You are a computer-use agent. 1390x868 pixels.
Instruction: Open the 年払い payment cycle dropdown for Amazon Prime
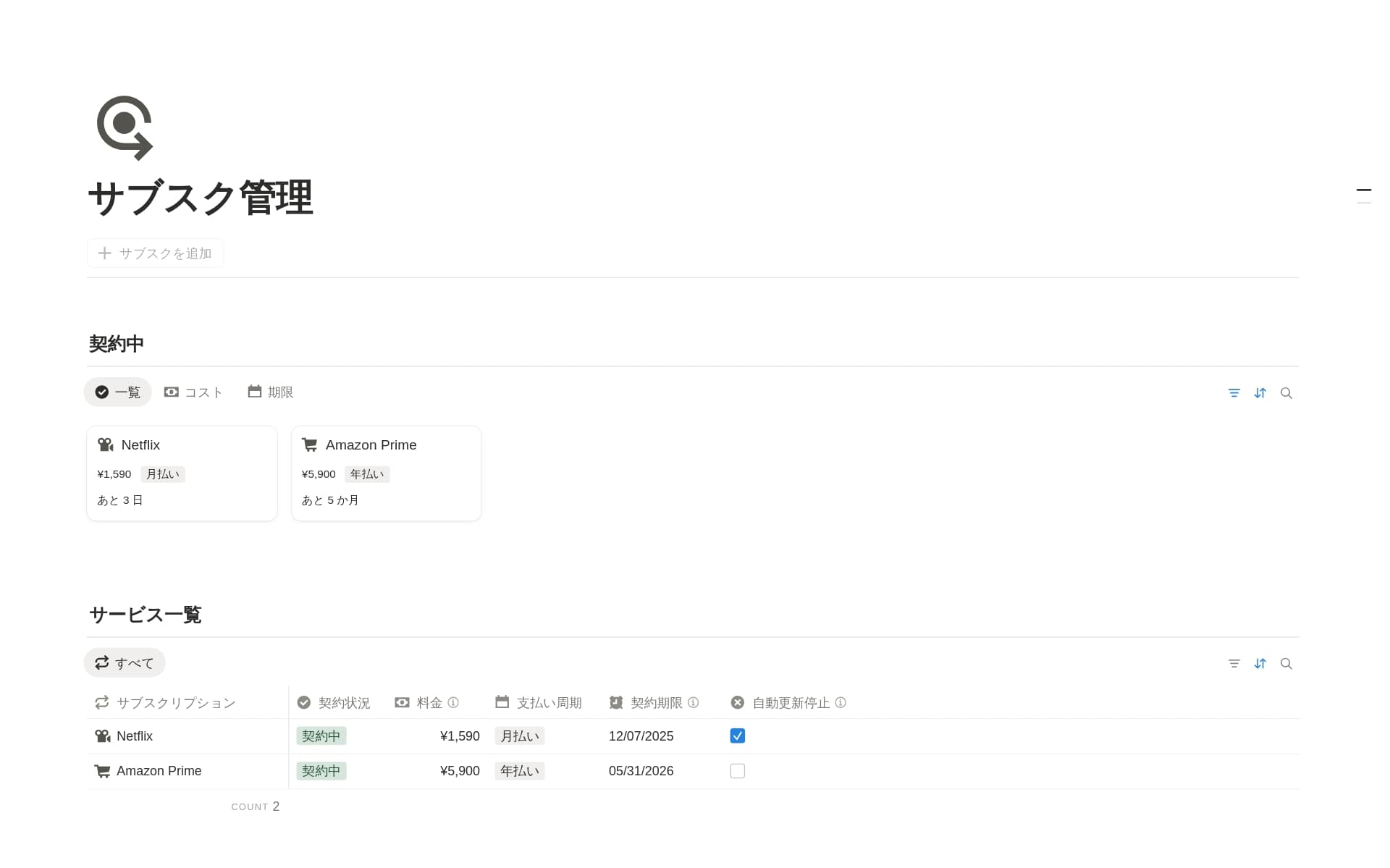click(x=519, y=771)
